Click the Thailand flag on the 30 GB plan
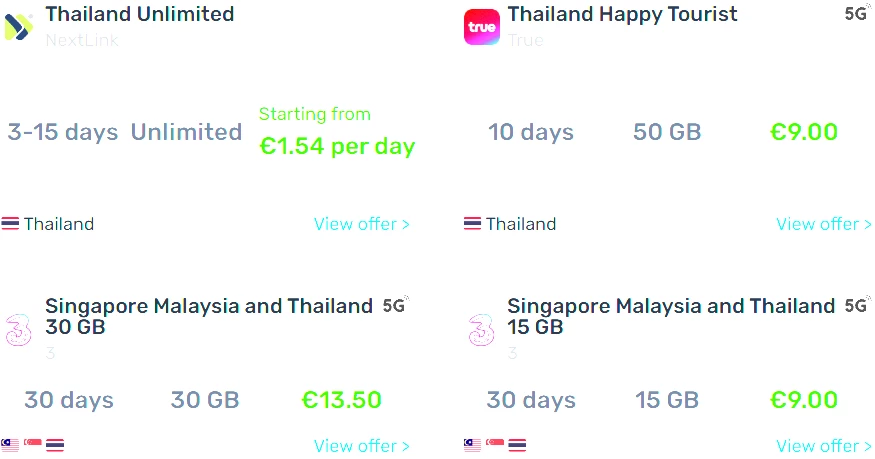The image size is (875, 459). point(55,445)
